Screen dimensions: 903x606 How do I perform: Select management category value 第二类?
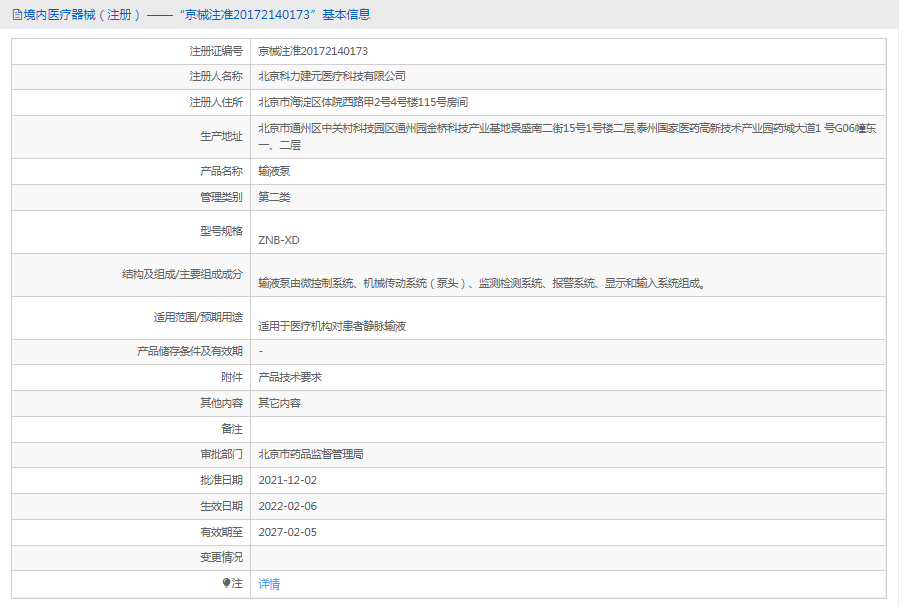(x=274, y=197)
